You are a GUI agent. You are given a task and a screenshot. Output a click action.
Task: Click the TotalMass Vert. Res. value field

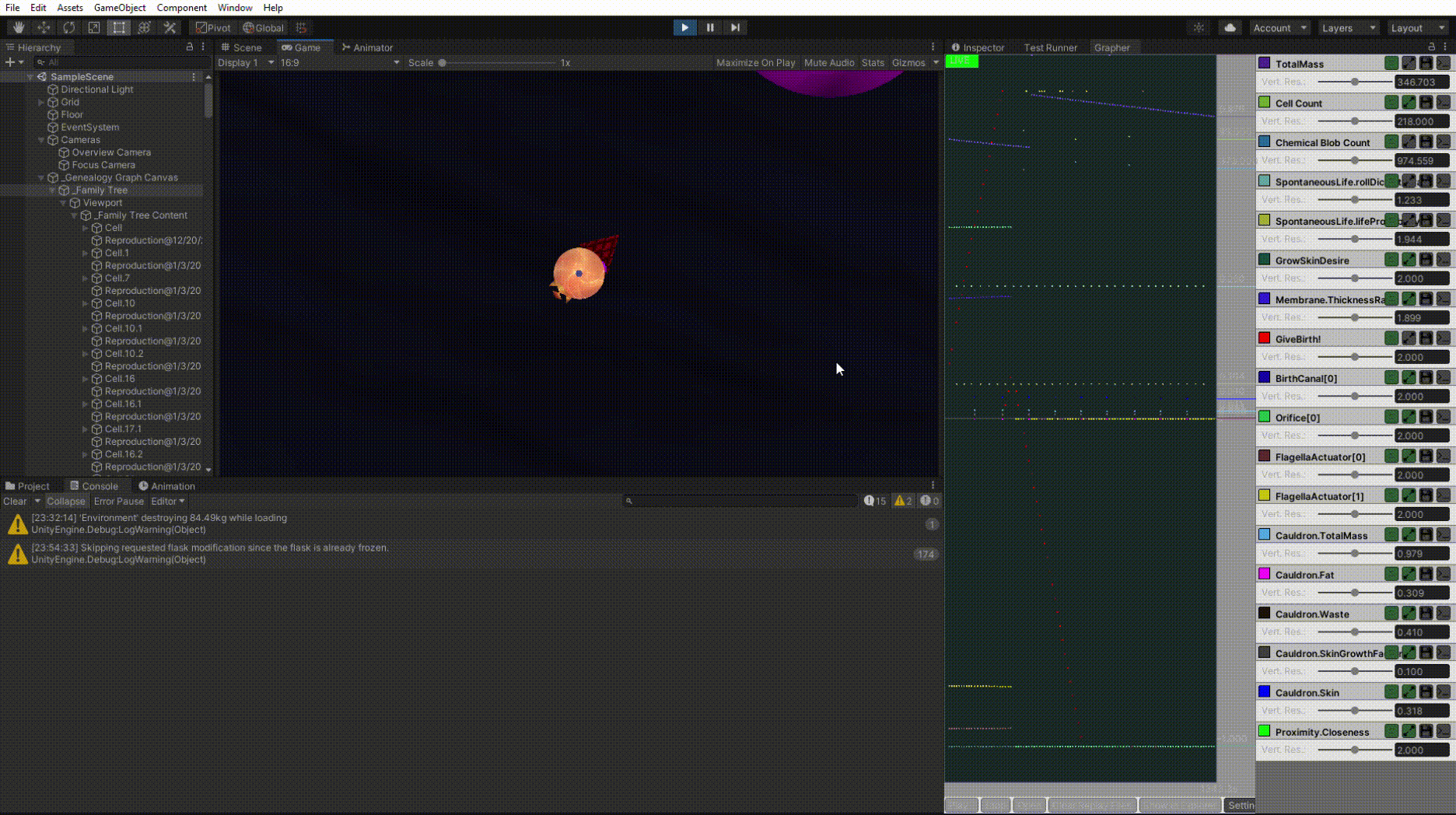pos(1421,82)
